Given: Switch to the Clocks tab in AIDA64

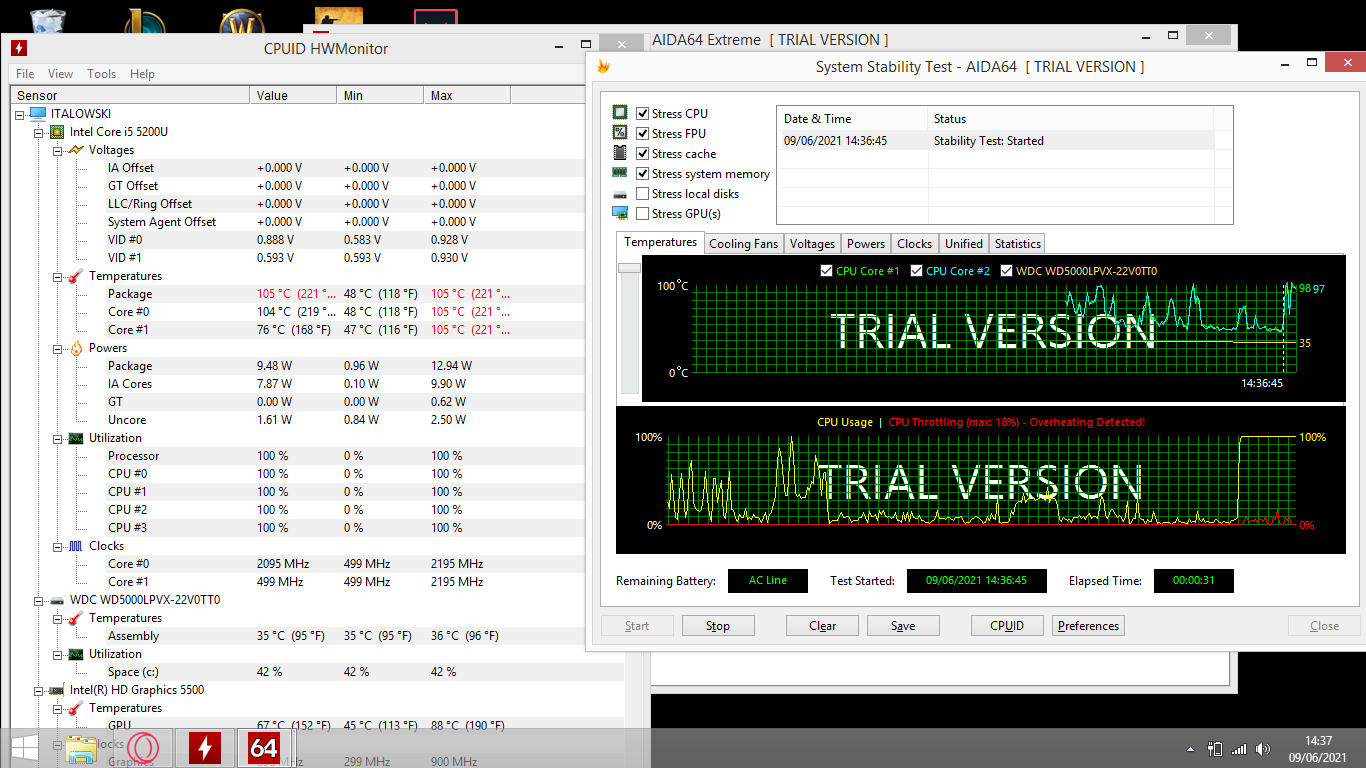Looking at the screenshot, I should coord(914,244).
